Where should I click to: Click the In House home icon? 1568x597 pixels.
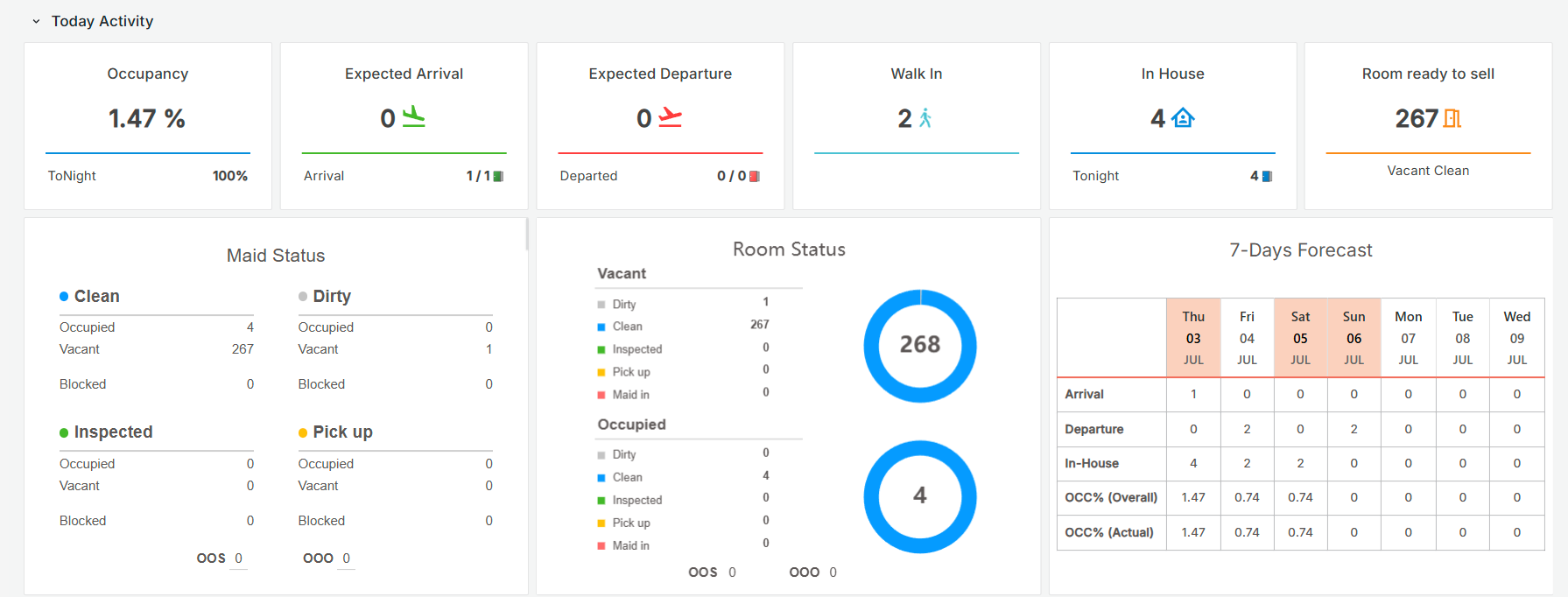(1183, 118)
